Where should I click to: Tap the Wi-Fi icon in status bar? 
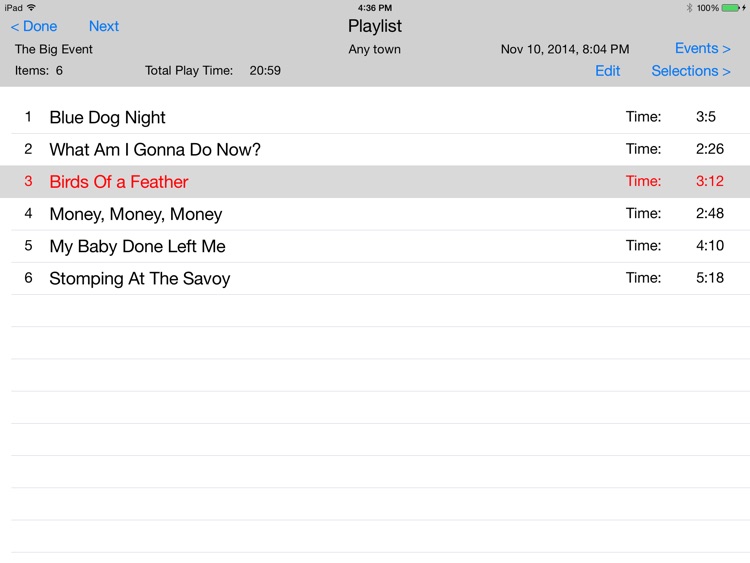click(32, 7)
